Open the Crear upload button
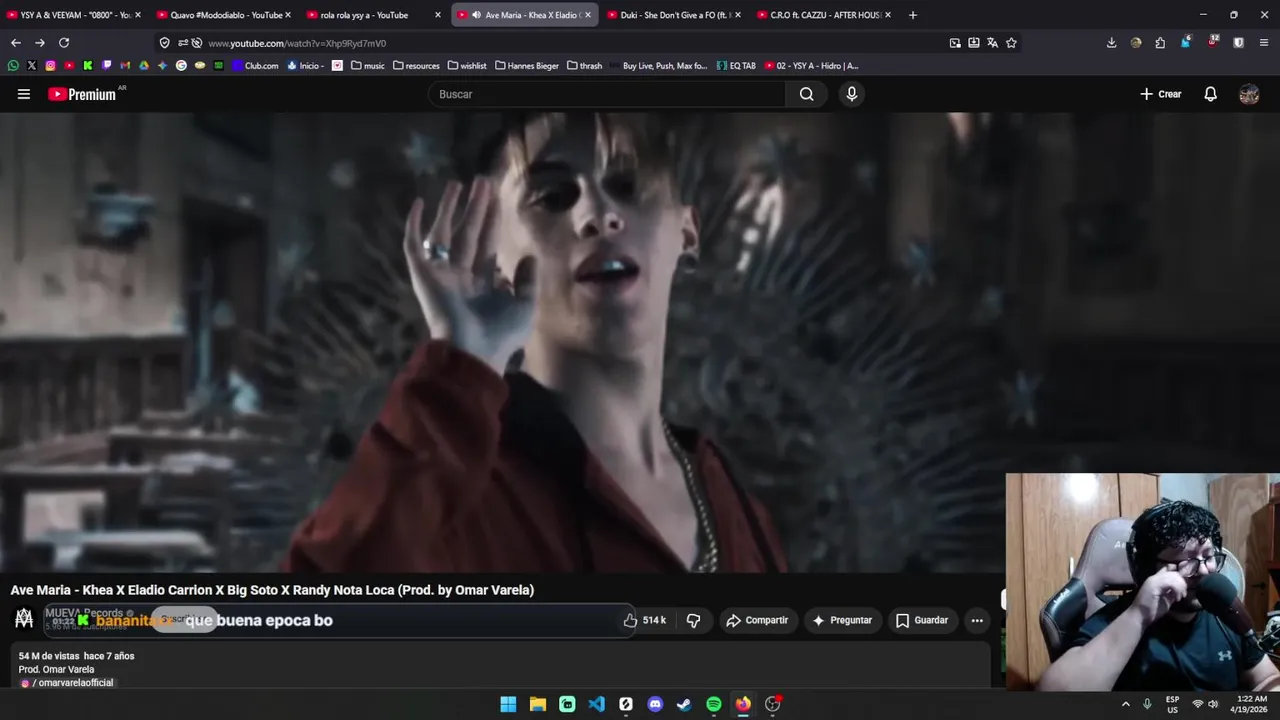 pyautogui.click(x=1161, y=94)
